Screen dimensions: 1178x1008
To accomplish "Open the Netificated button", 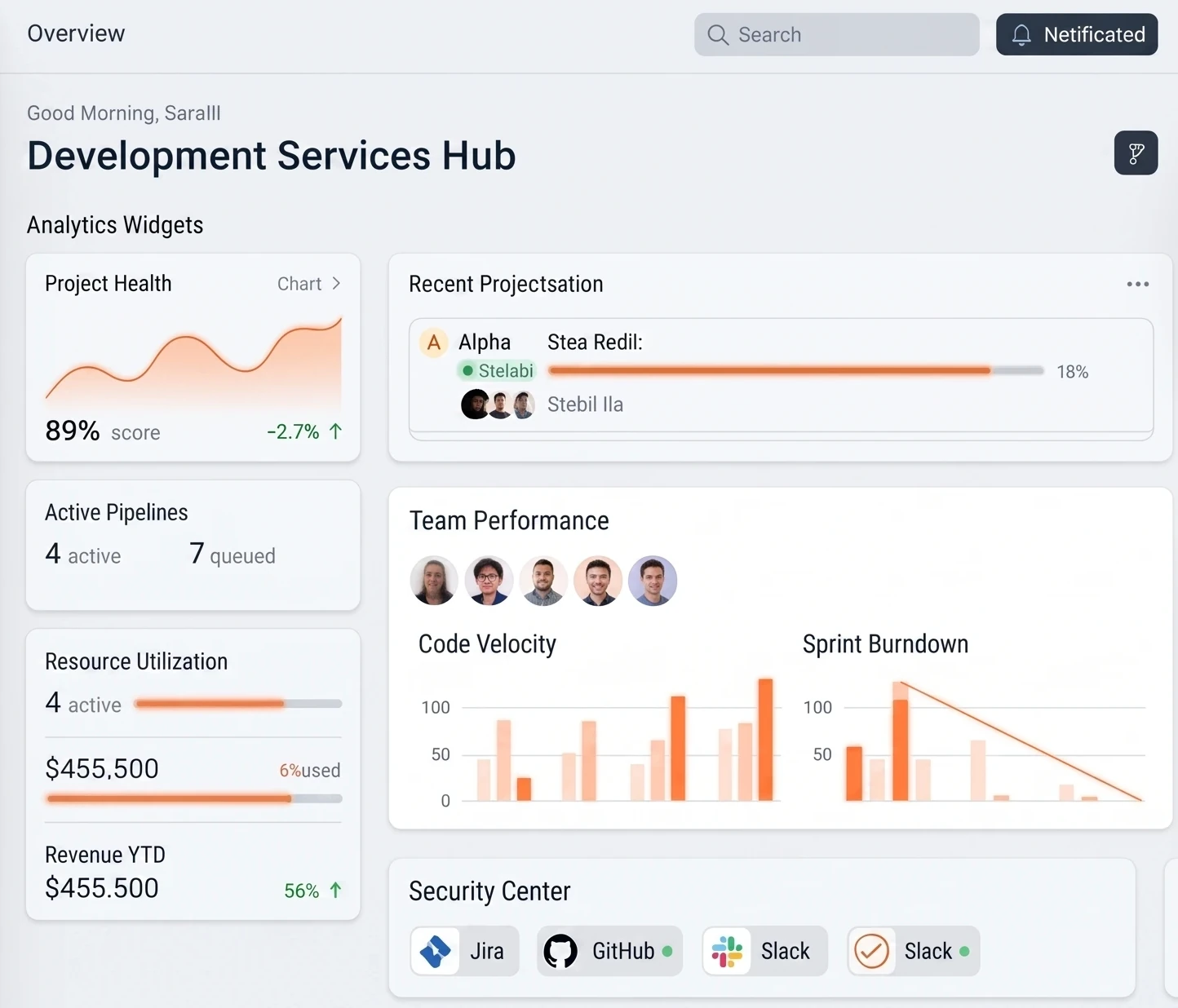I will point(1077,34).
